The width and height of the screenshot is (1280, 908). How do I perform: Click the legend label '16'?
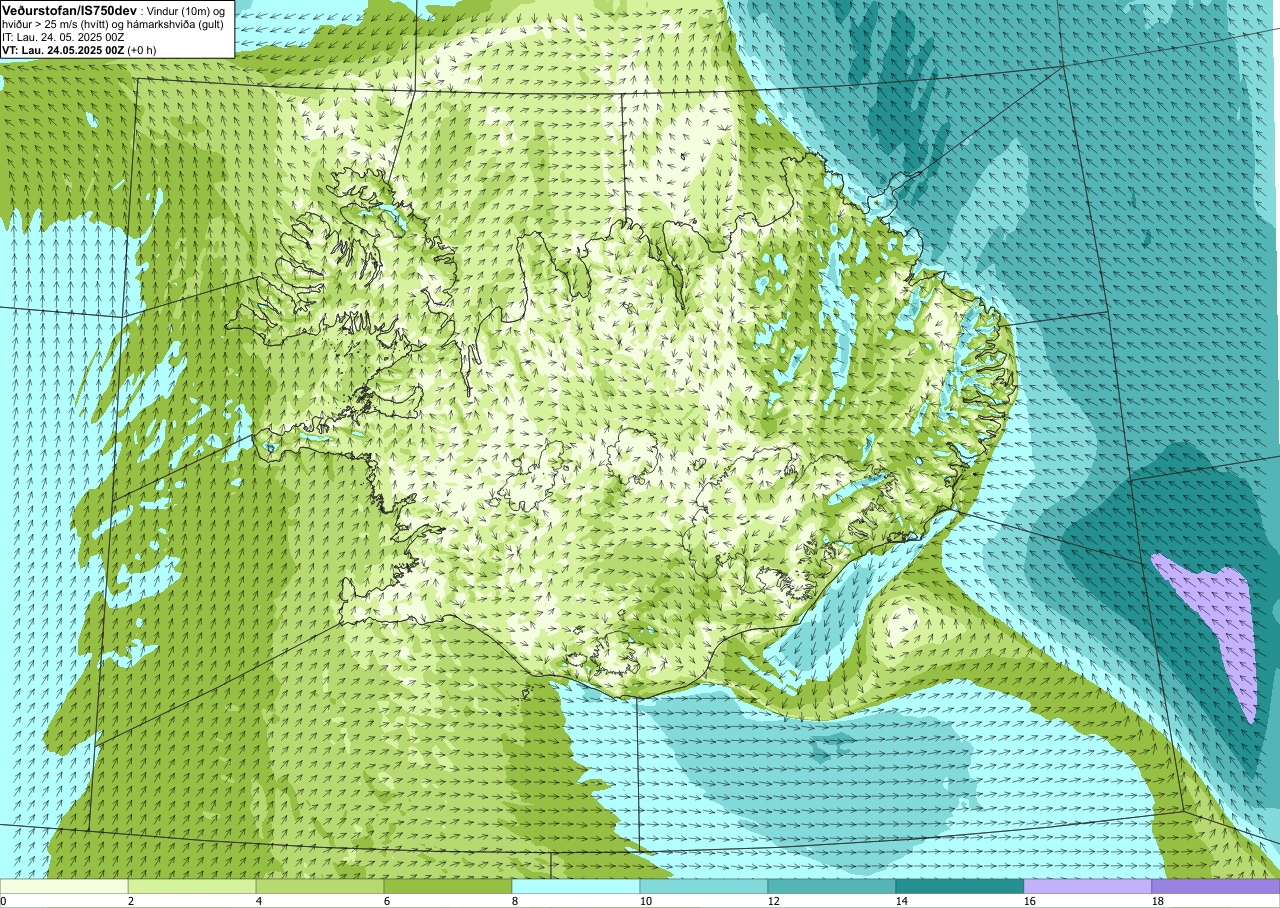coord(1030,901)
